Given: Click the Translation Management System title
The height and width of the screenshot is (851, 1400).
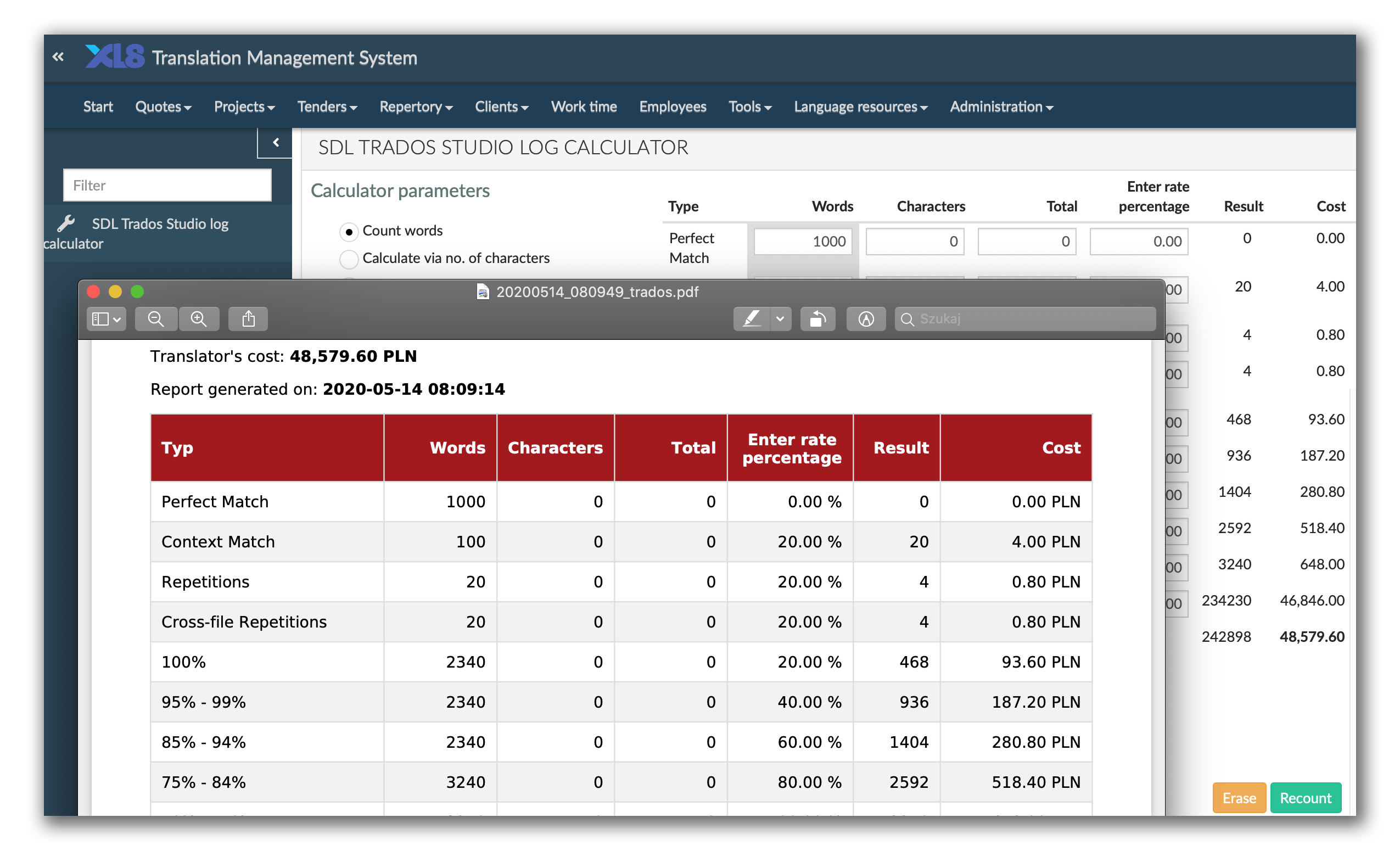Looking at the screenshot, I should pos(284,58).
